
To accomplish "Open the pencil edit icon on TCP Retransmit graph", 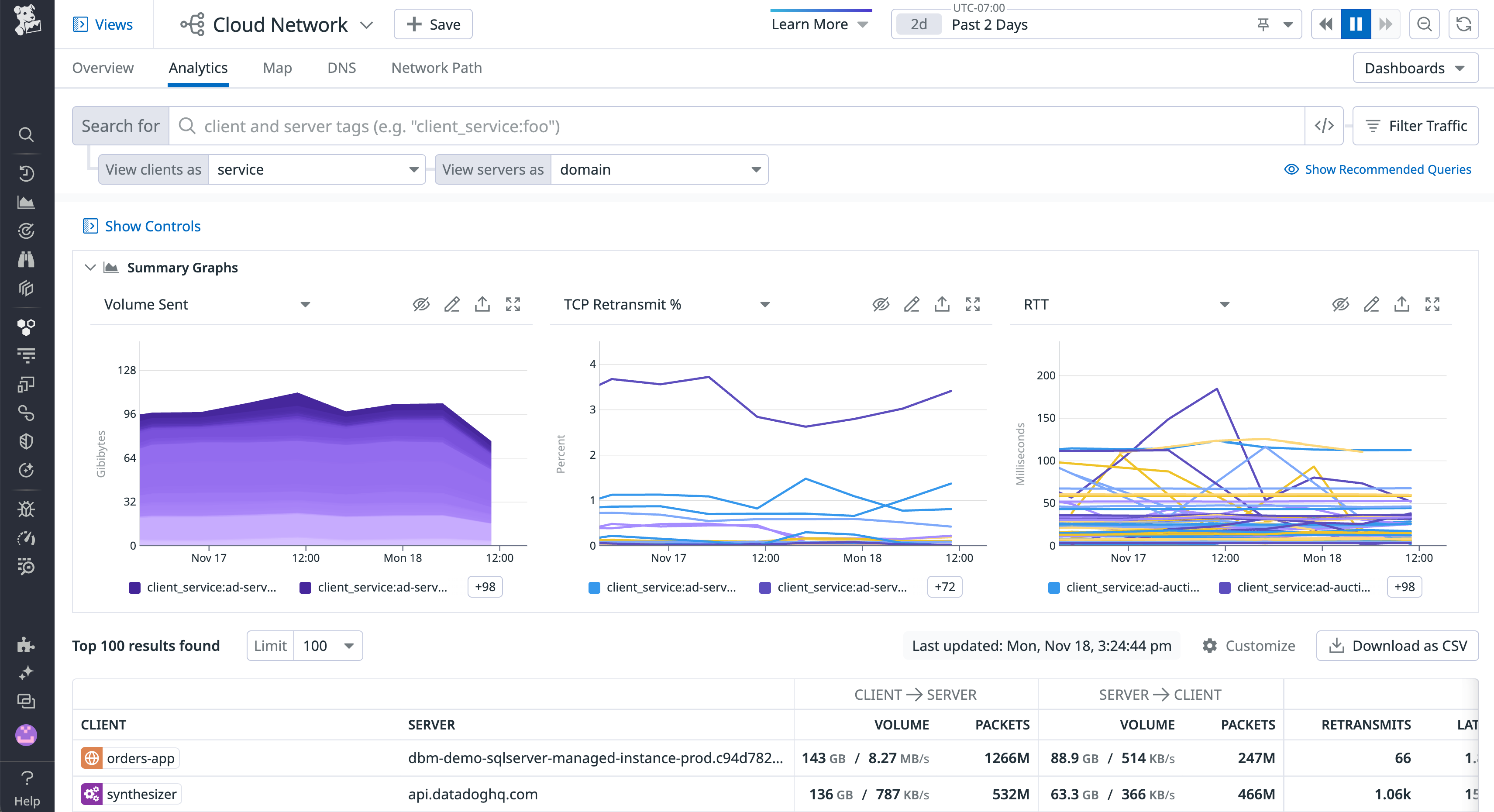I will coord(912,304).
